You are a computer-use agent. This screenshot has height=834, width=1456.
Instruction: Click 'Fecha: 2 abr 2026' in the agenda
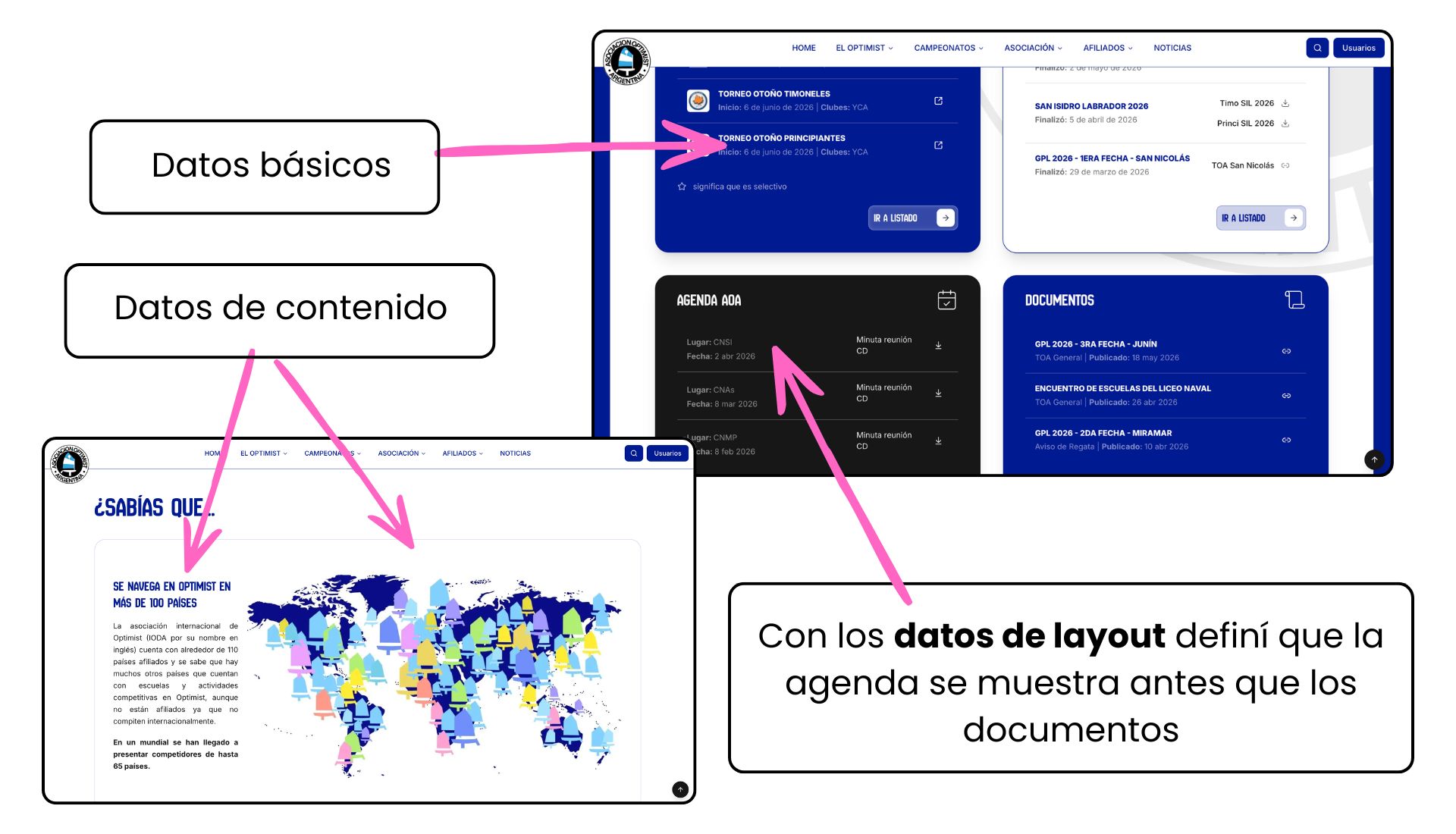click(x=720, y=356)
